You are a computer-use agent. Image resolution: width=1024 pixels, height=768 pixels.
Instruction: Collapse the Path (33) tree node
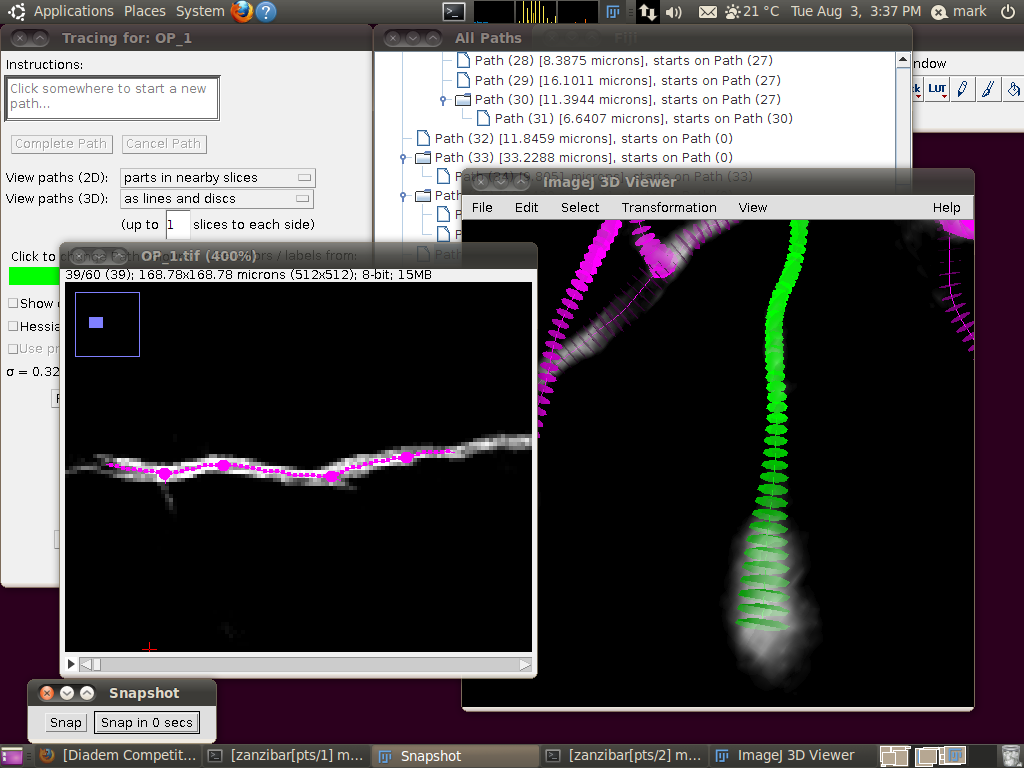click(x=403, y=158)
